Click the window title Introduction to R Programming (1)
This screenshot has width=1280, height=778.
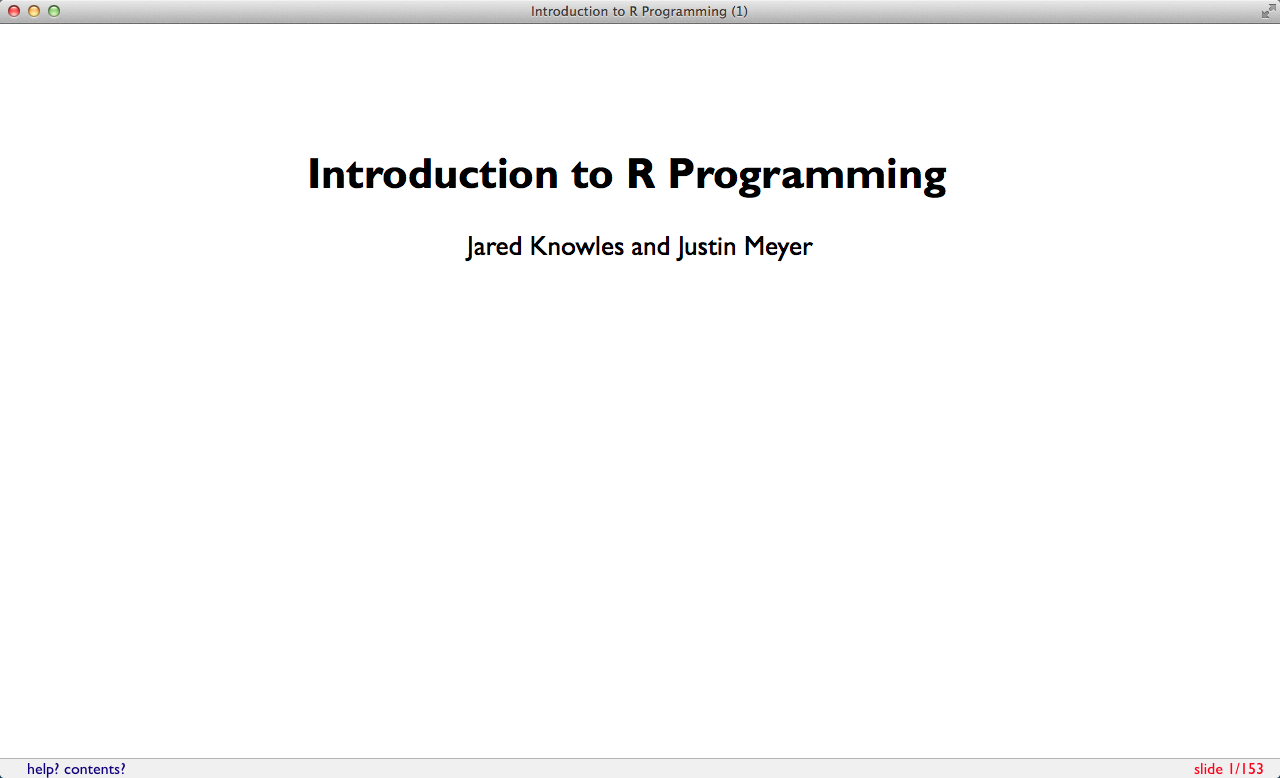(x=639, y=11)
